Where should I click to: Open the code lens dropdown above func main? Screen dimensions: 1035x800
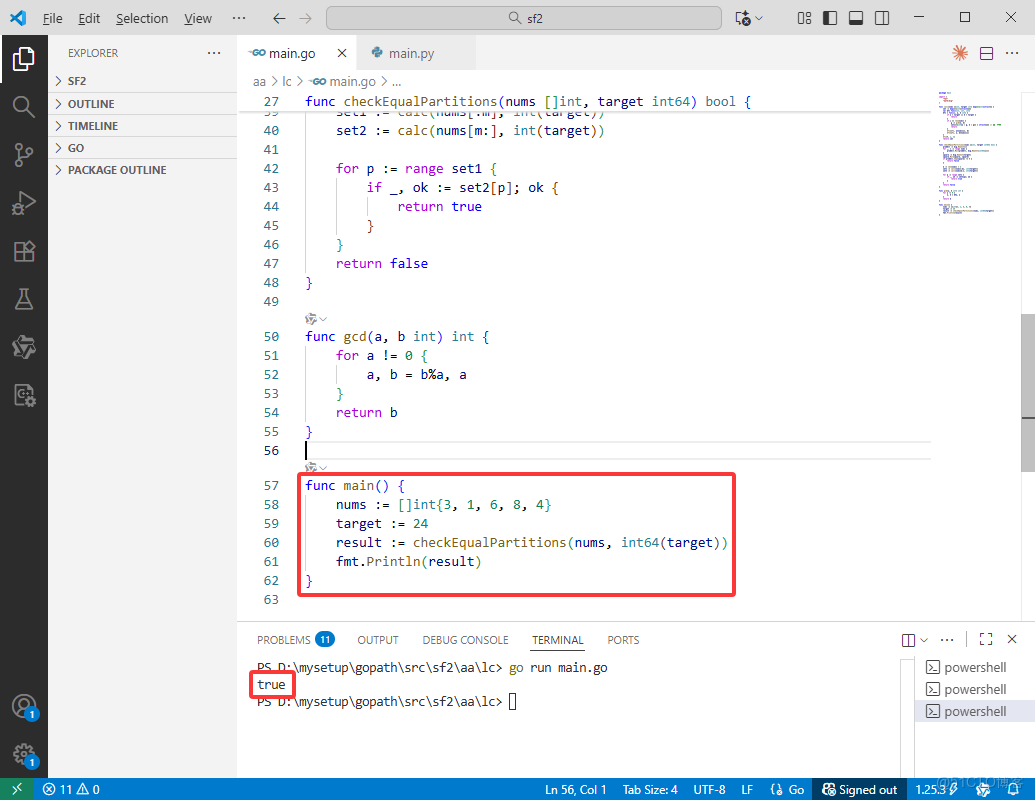click(x=323, y=467)
